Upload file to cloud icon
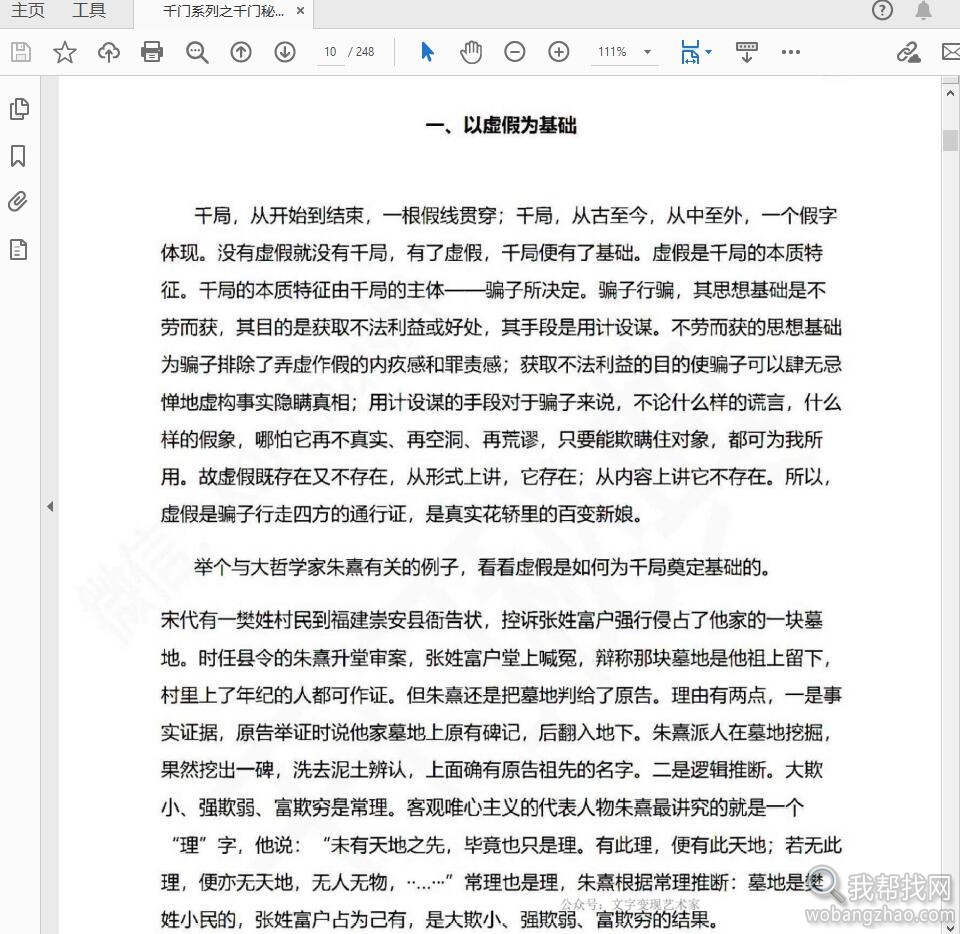The height and width of the screenshot is (934, 960). [109, 52]
